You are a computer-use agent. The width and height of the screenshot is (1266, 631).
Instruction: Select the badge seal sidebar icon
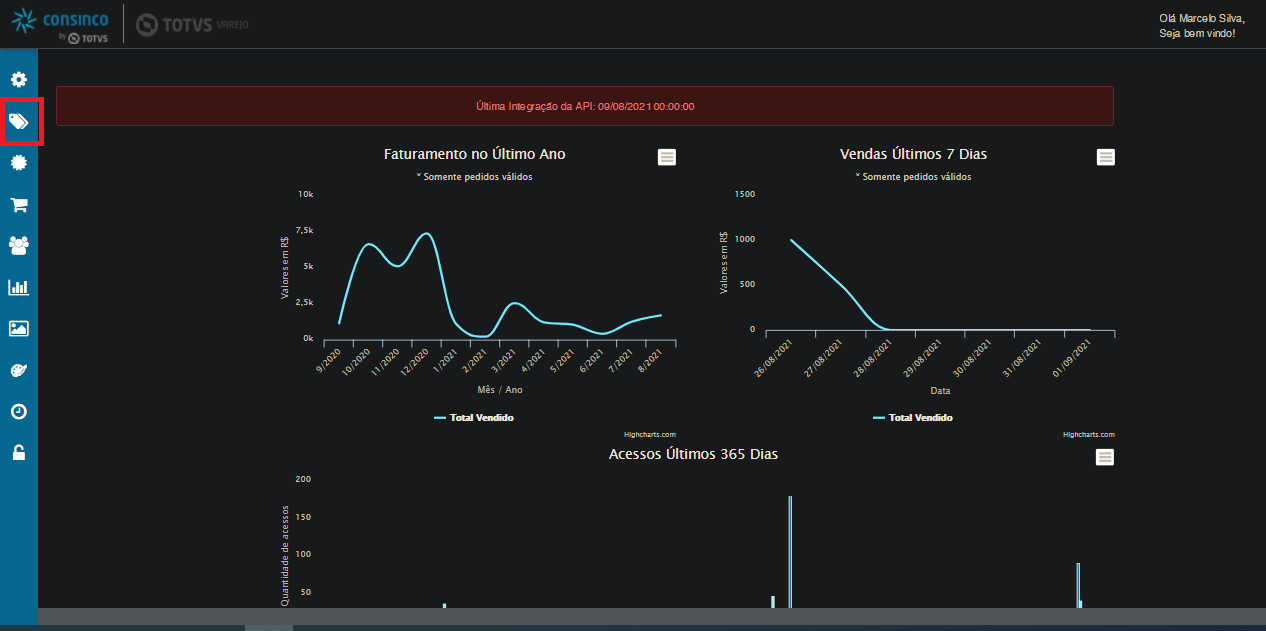coord(18,163)
